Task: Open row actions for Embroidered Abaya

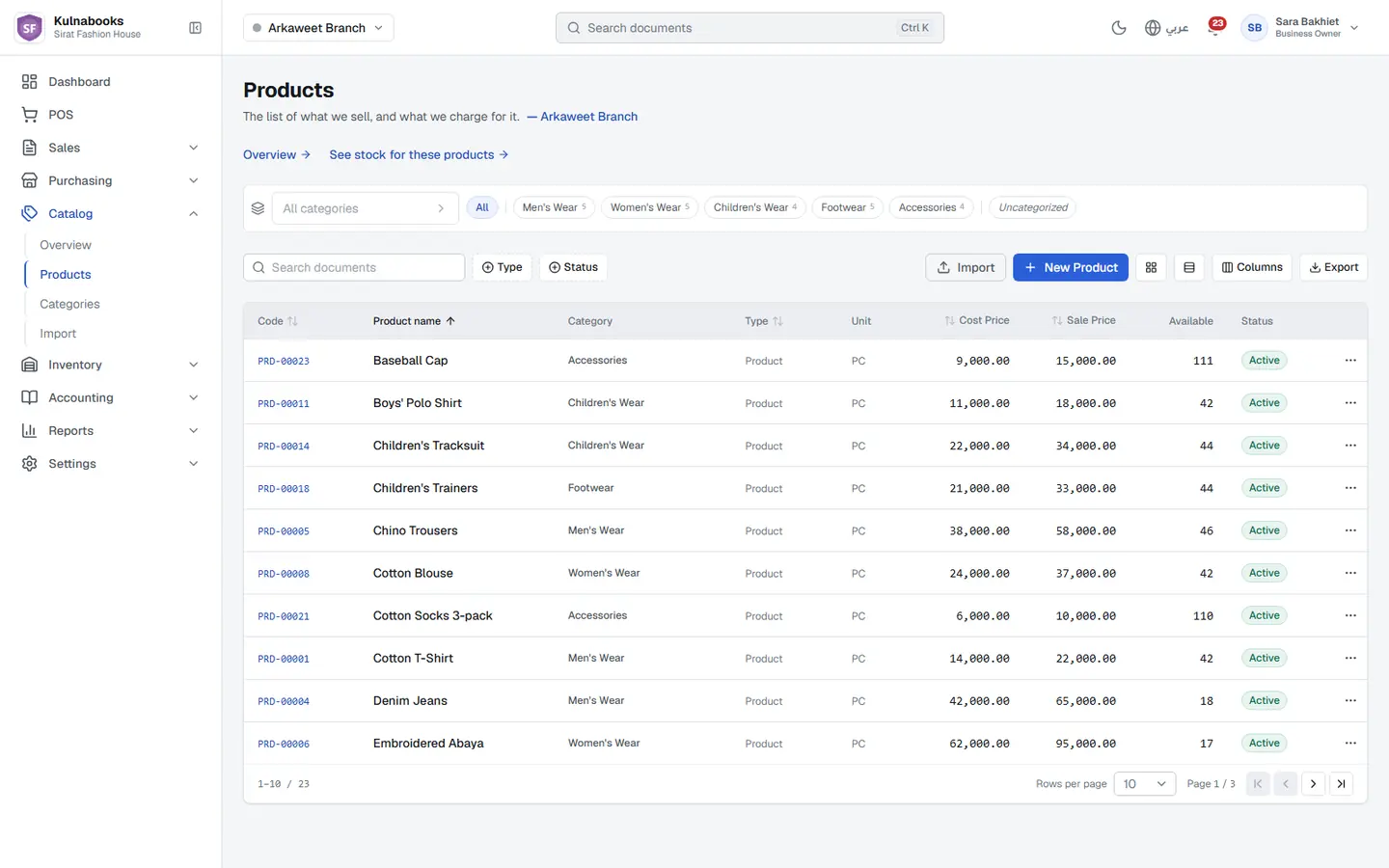Action: click(1350, 744)
